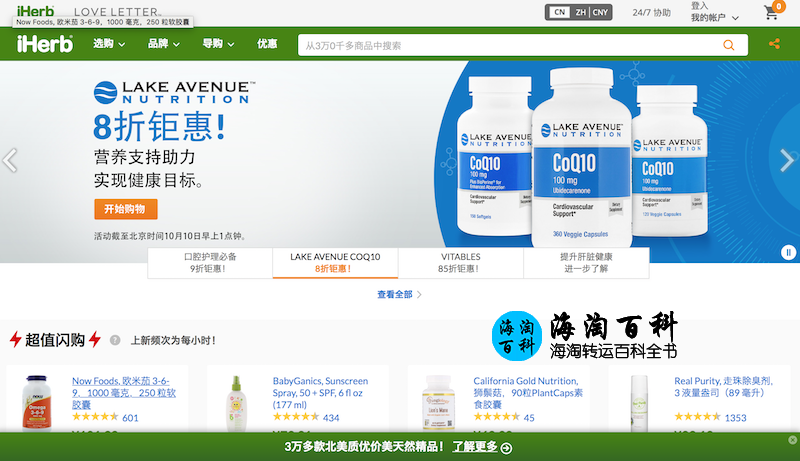Click the CoQ10 bottles banner image

pyautogui.click(x=582, y=157)
